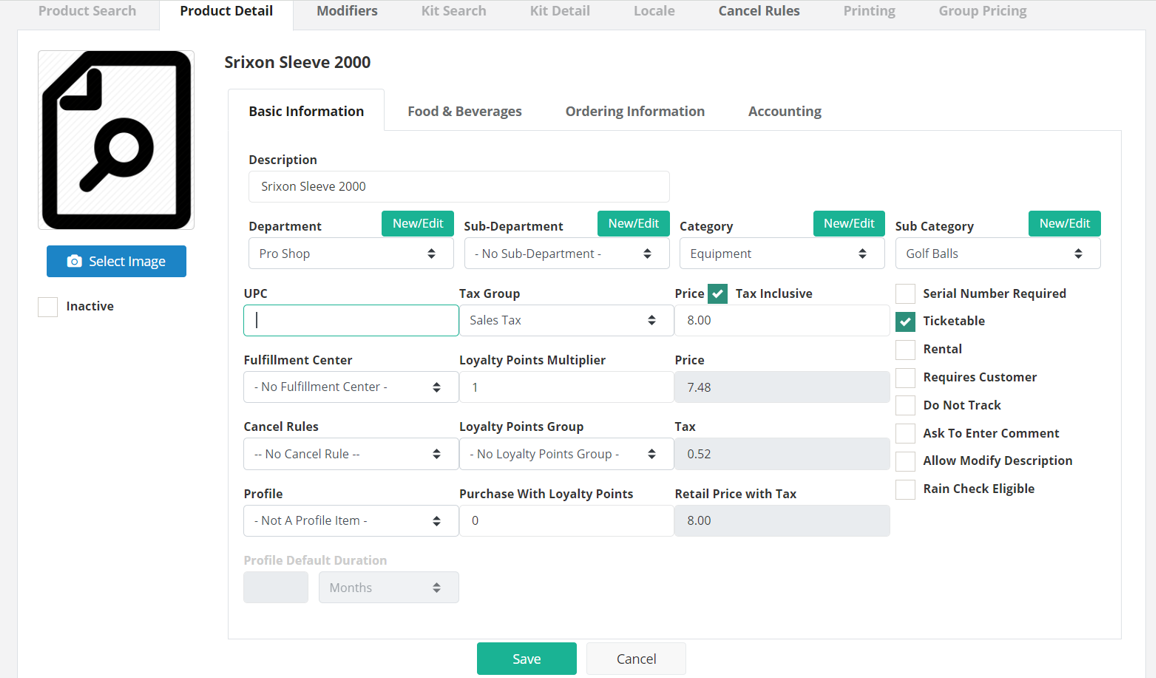Viewport: 1156px width, 678px height.
Task: Click the Select Image button
Action: click(116, 262)
